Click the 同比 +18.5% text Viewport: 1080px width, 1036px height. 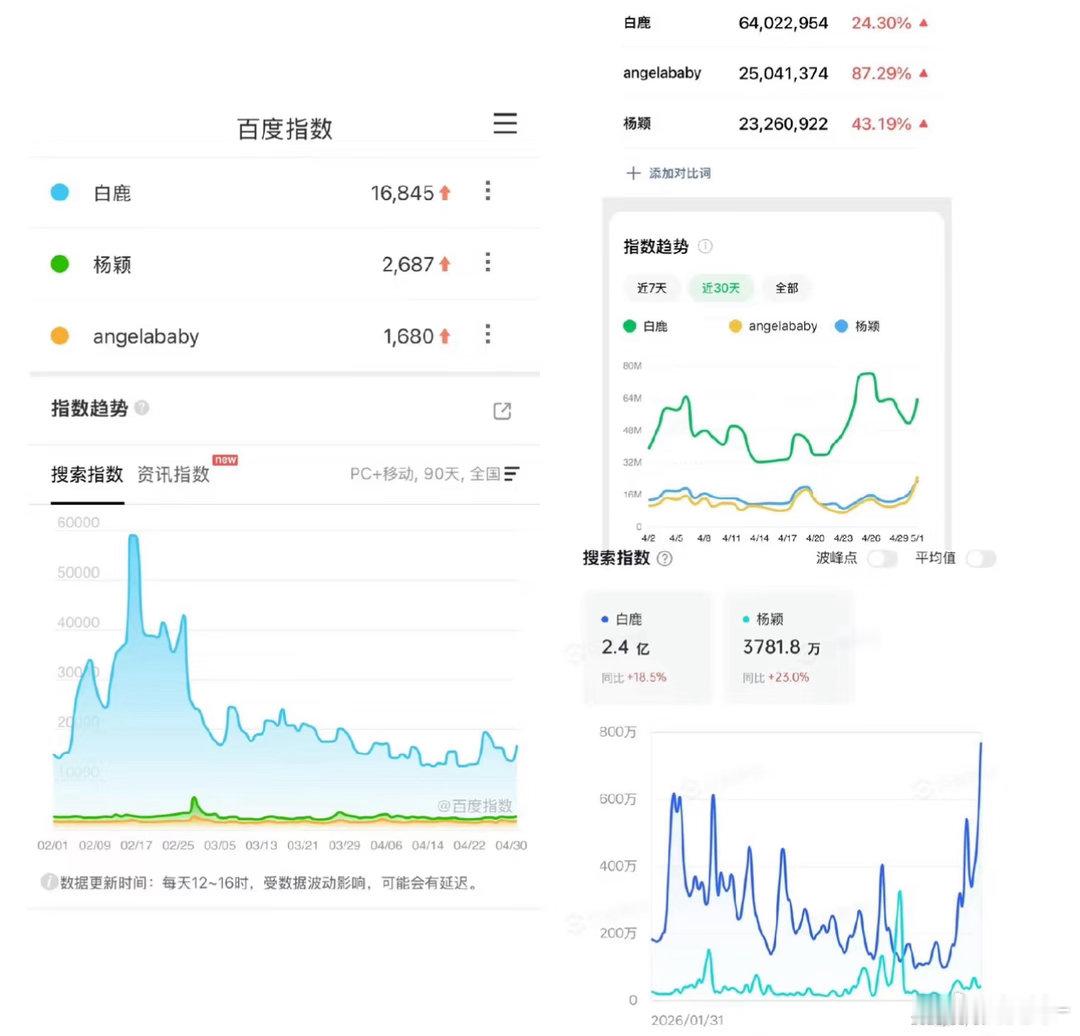pyautogui.click(x=634, y=678)
